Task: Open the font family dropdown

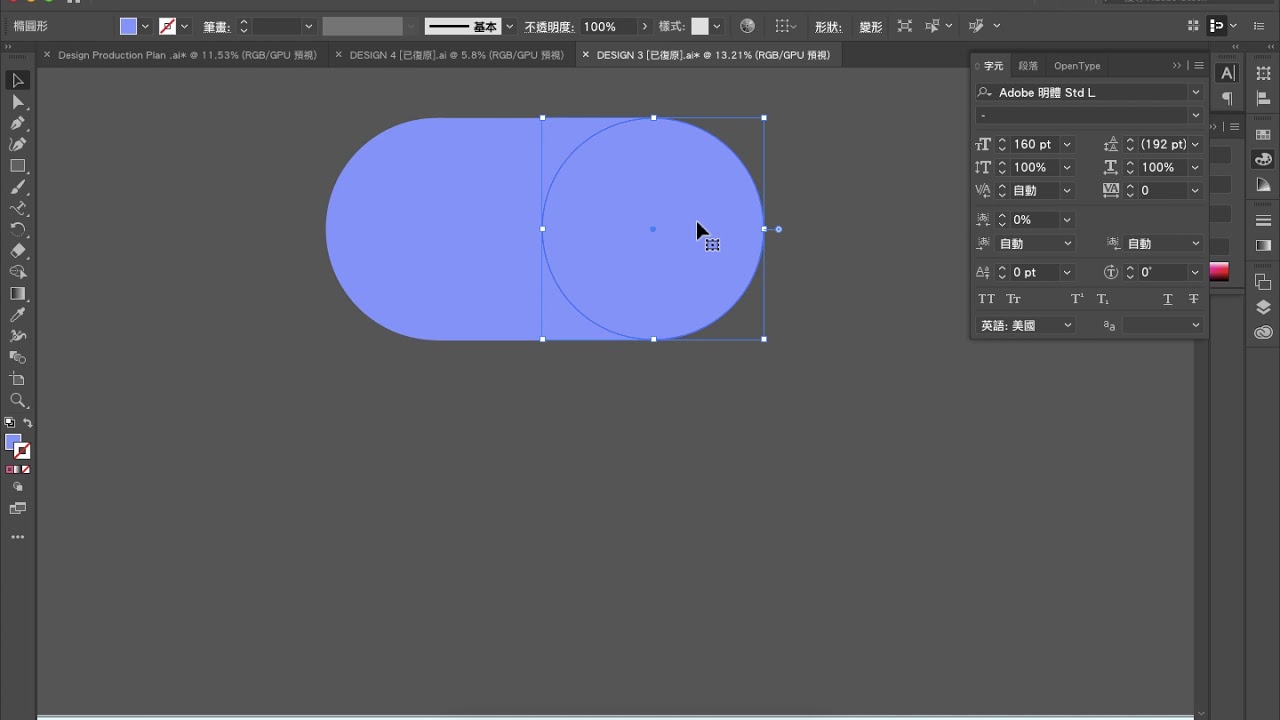Action: 1195,92
